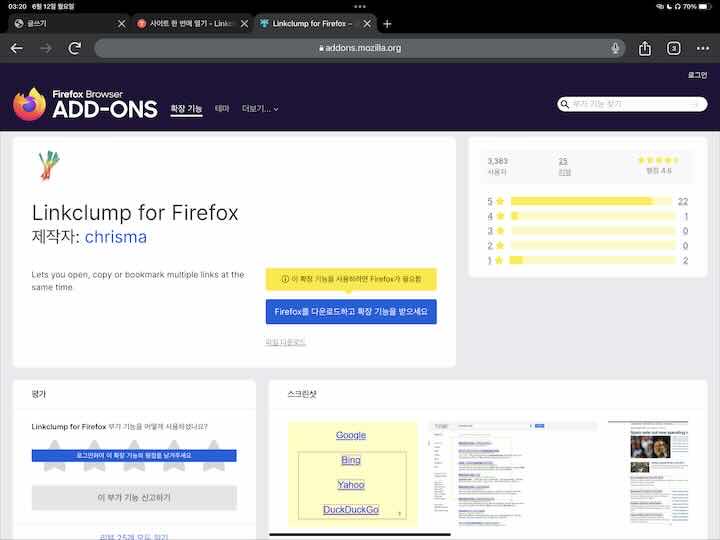Click the 스크린샷 section heading

point(302,394)
